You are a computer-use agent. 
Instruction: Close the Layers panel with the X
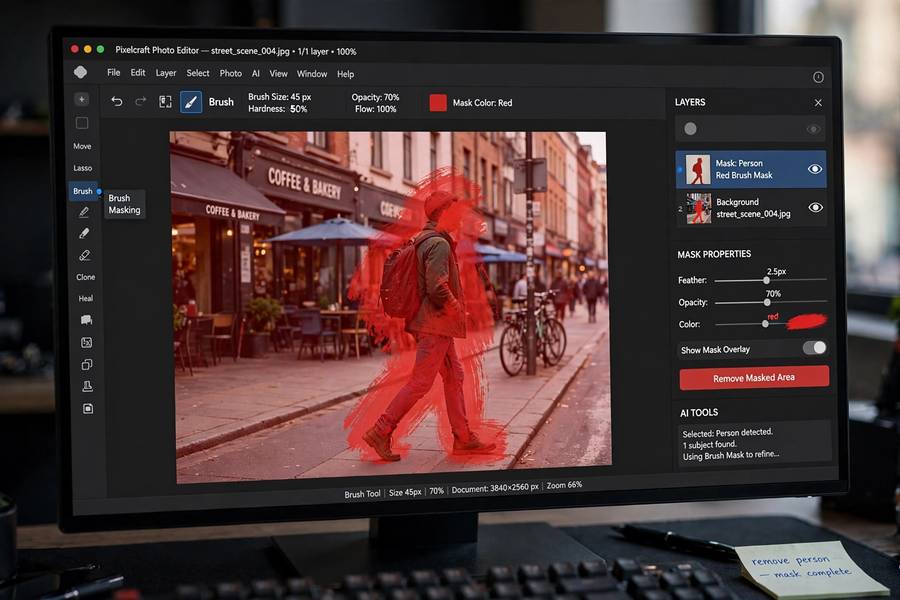(818, 103)
